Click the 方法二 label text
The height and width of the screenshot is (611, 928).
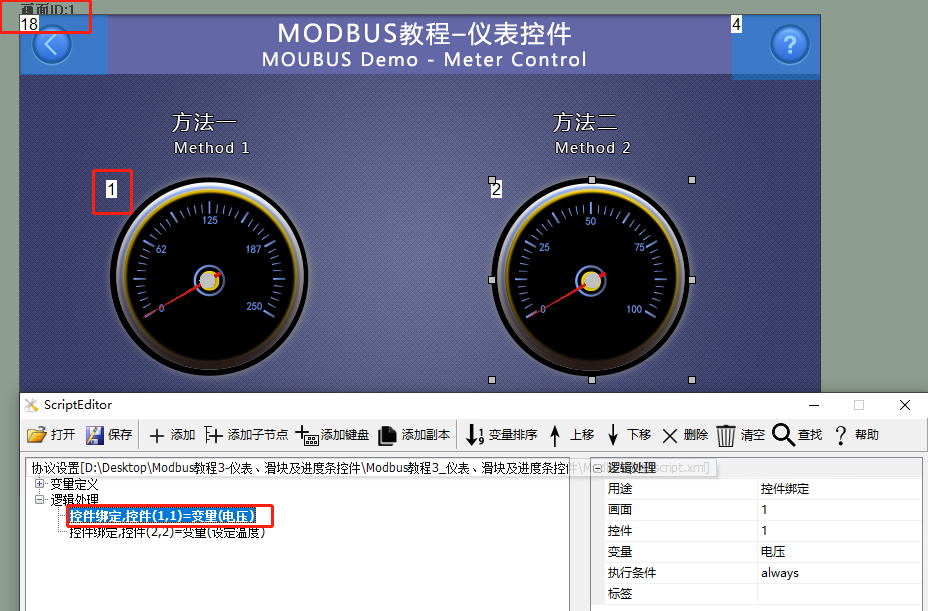(x=585, y=123)
